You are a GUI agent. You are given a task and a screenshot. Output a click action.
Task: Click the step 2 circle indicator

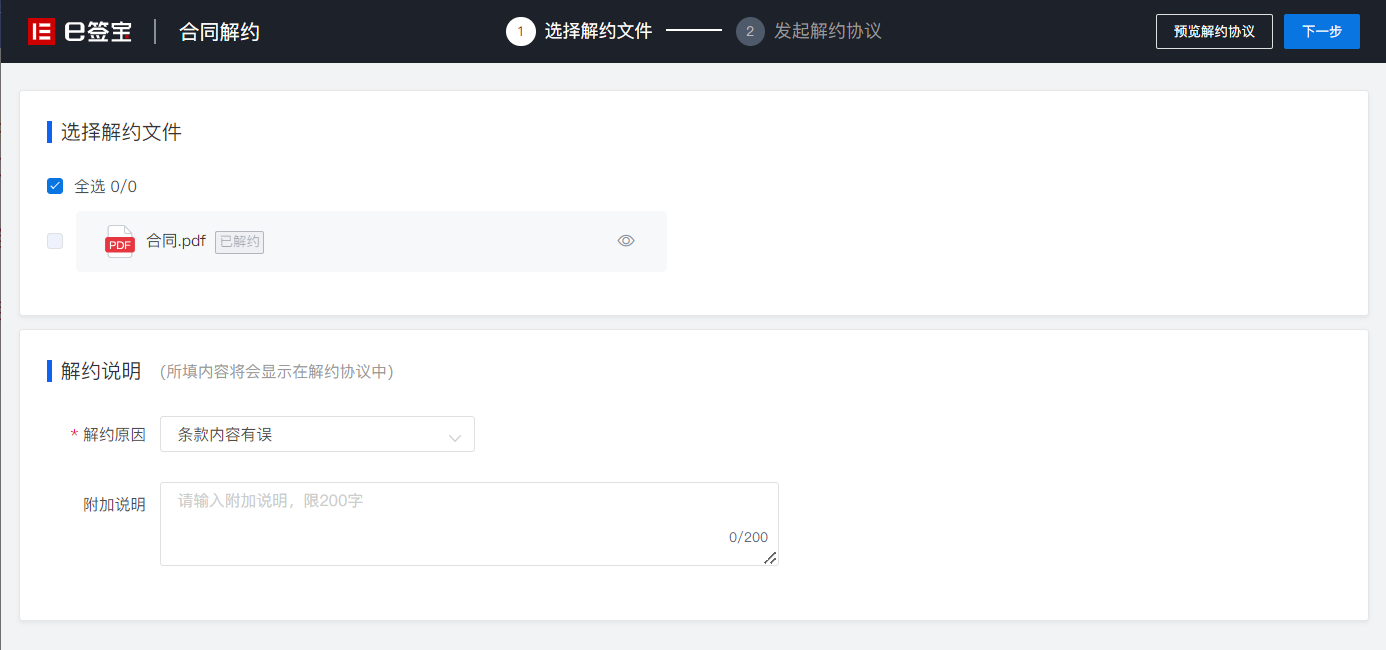pyautogui.click(x=750, y=31)
